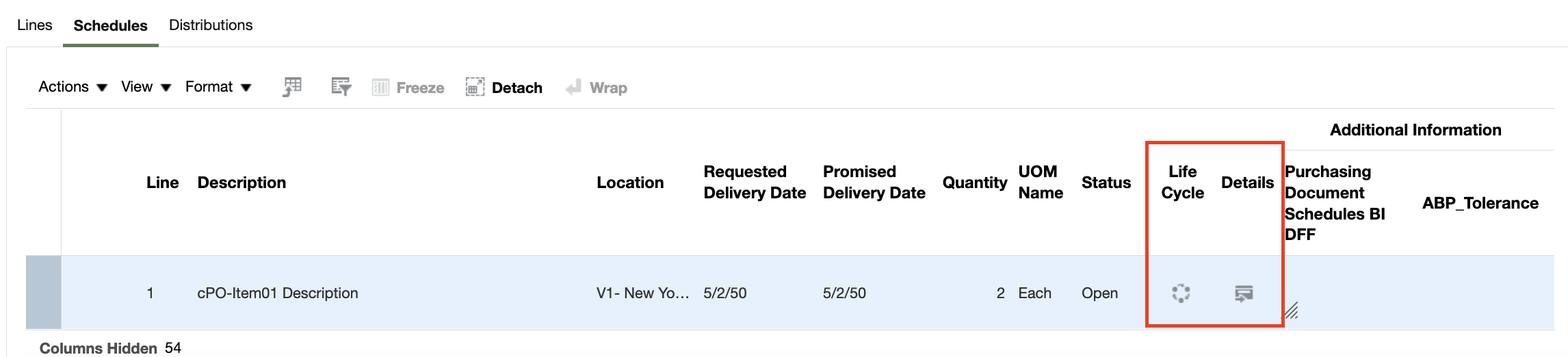Switch to the Distributions tab
Image resolution: width=1568 pixels, height=357 pixels.
(211, 25)
